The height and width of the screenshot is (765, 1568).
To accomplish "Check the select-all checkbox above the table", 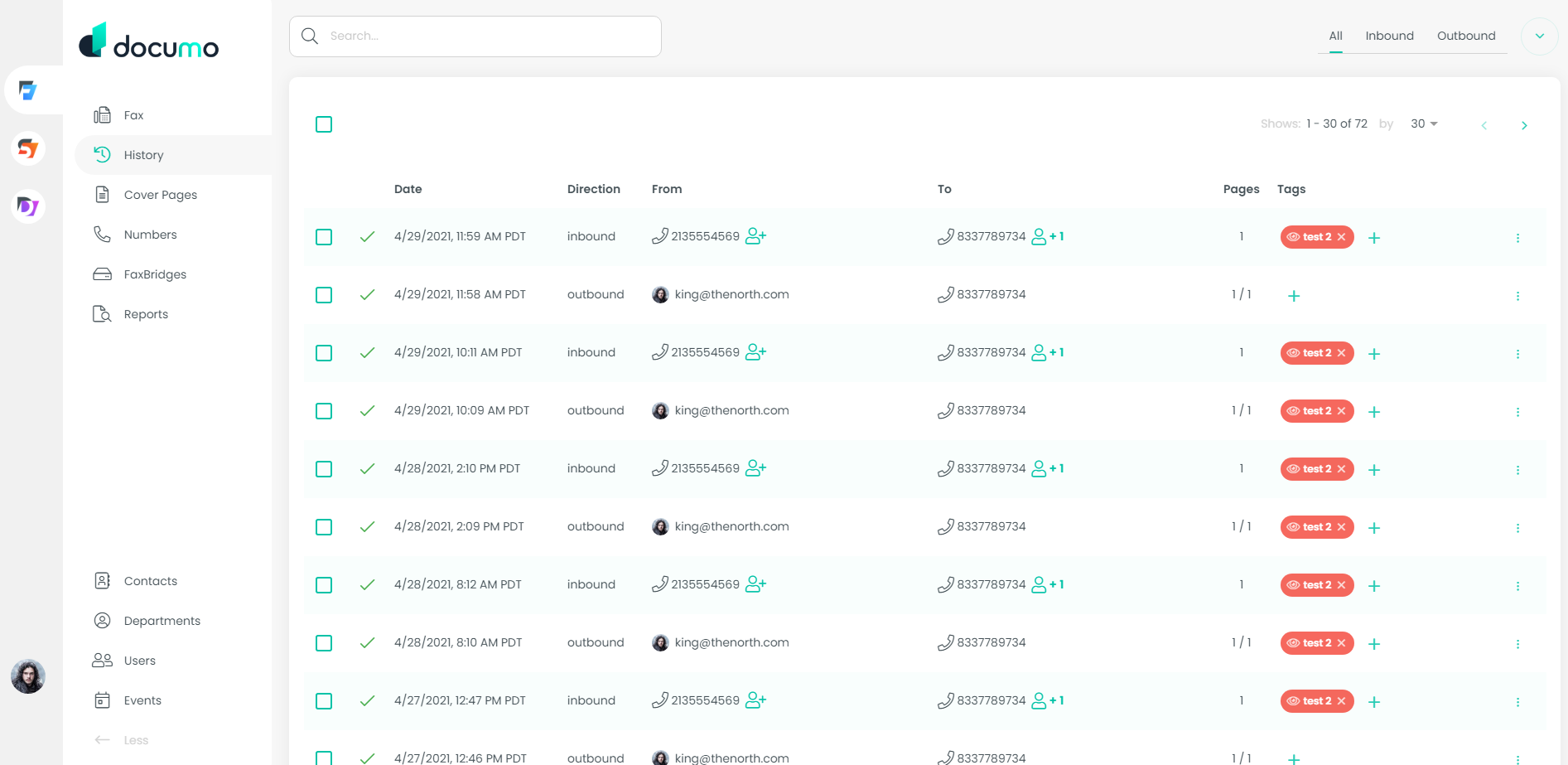I will (324, 124).
